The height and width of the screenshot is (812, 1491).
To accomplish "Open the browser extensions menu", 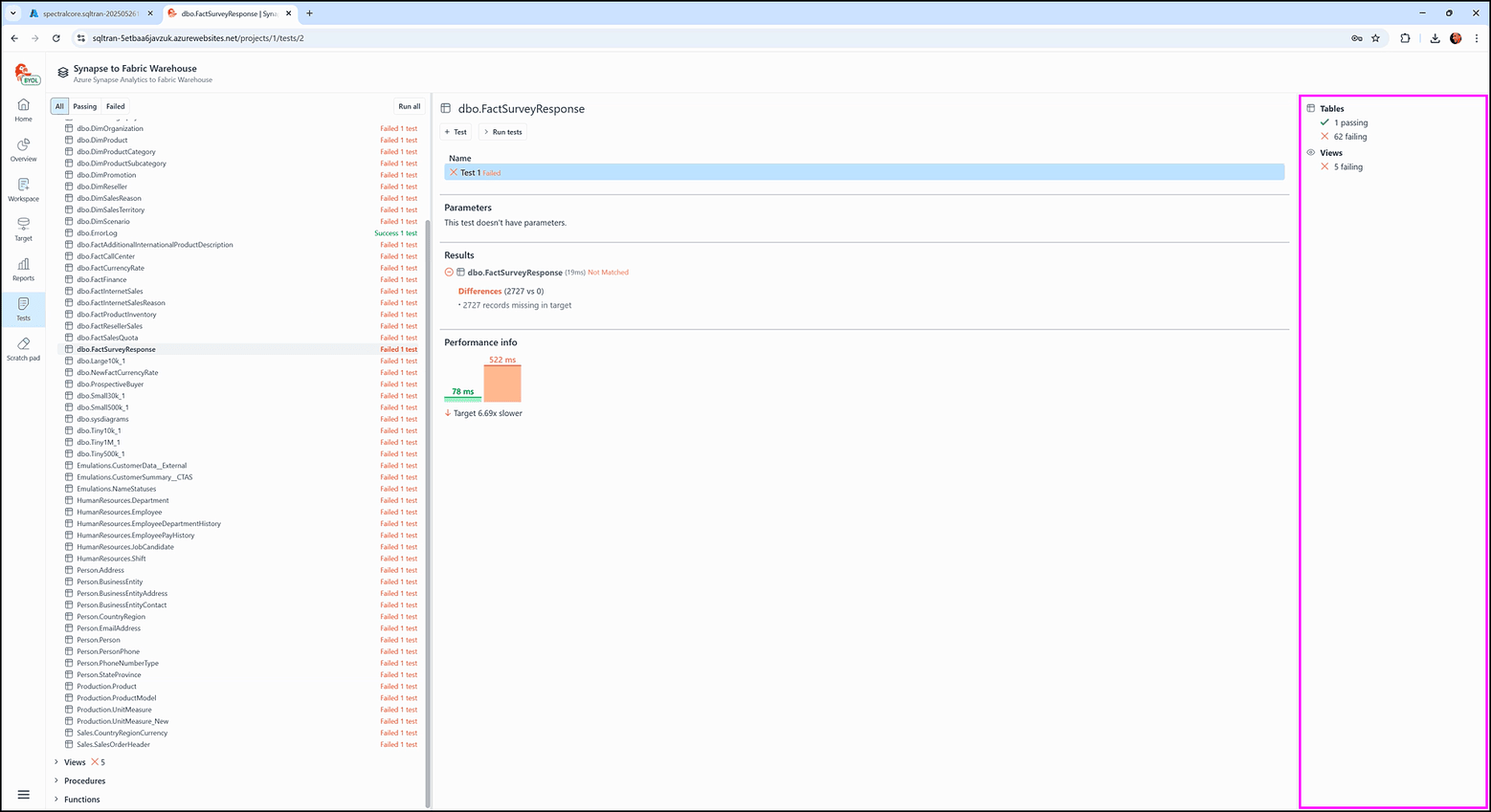I will [1405, 38].
